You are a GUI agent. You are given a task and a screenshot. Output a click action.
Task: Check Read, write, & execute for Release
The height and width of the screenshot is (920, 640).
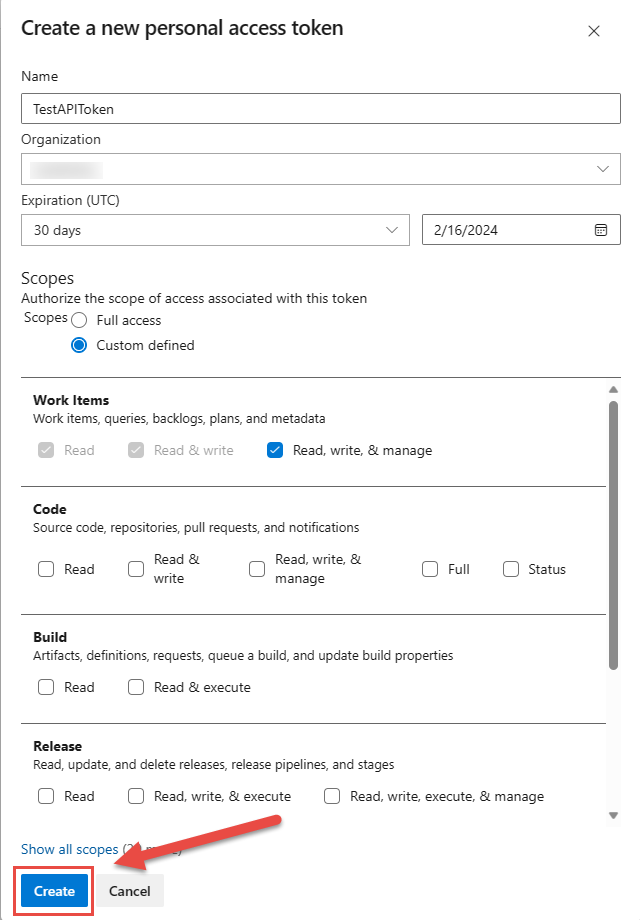pyautogui.click(x=136, y=796)
